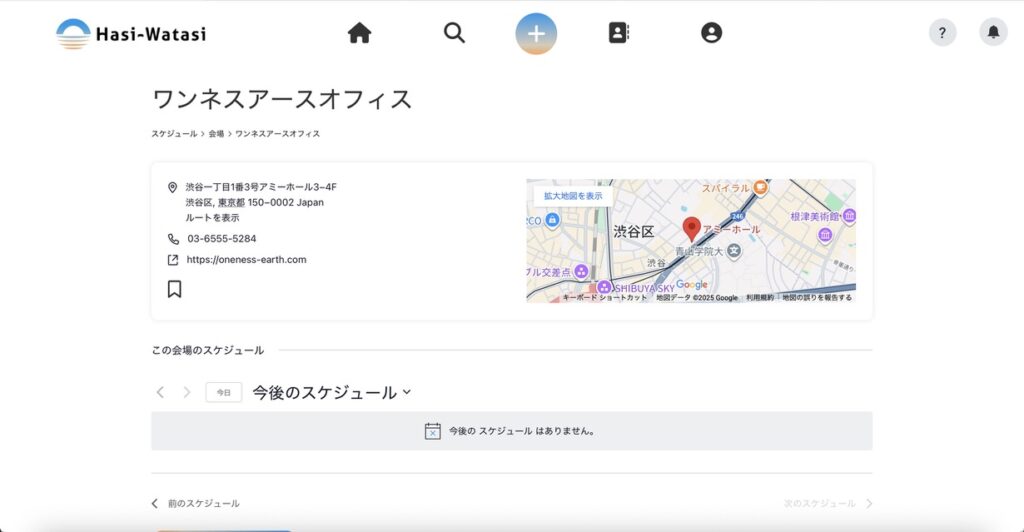Open help via question mark icon
The width and height of the screenshot is (1024, 532).
click(x=942, y=33)
